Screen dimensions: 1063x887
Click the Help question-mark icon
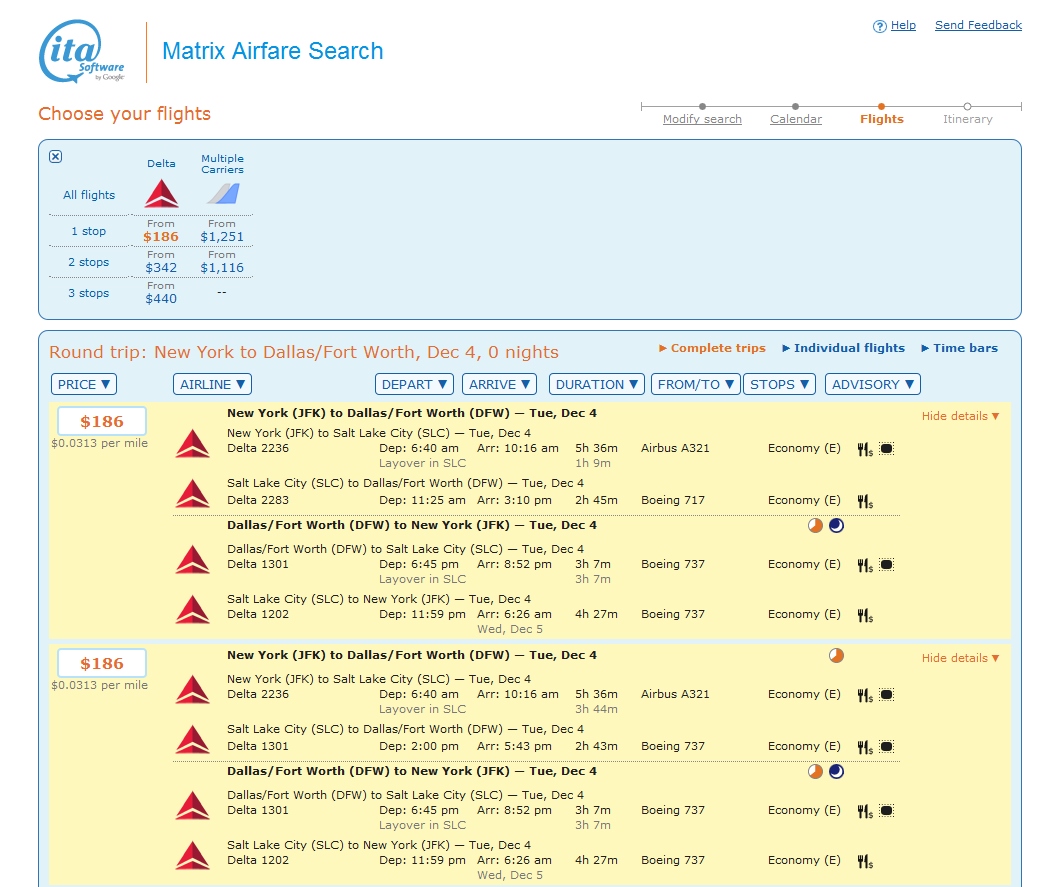click(879, 25)
